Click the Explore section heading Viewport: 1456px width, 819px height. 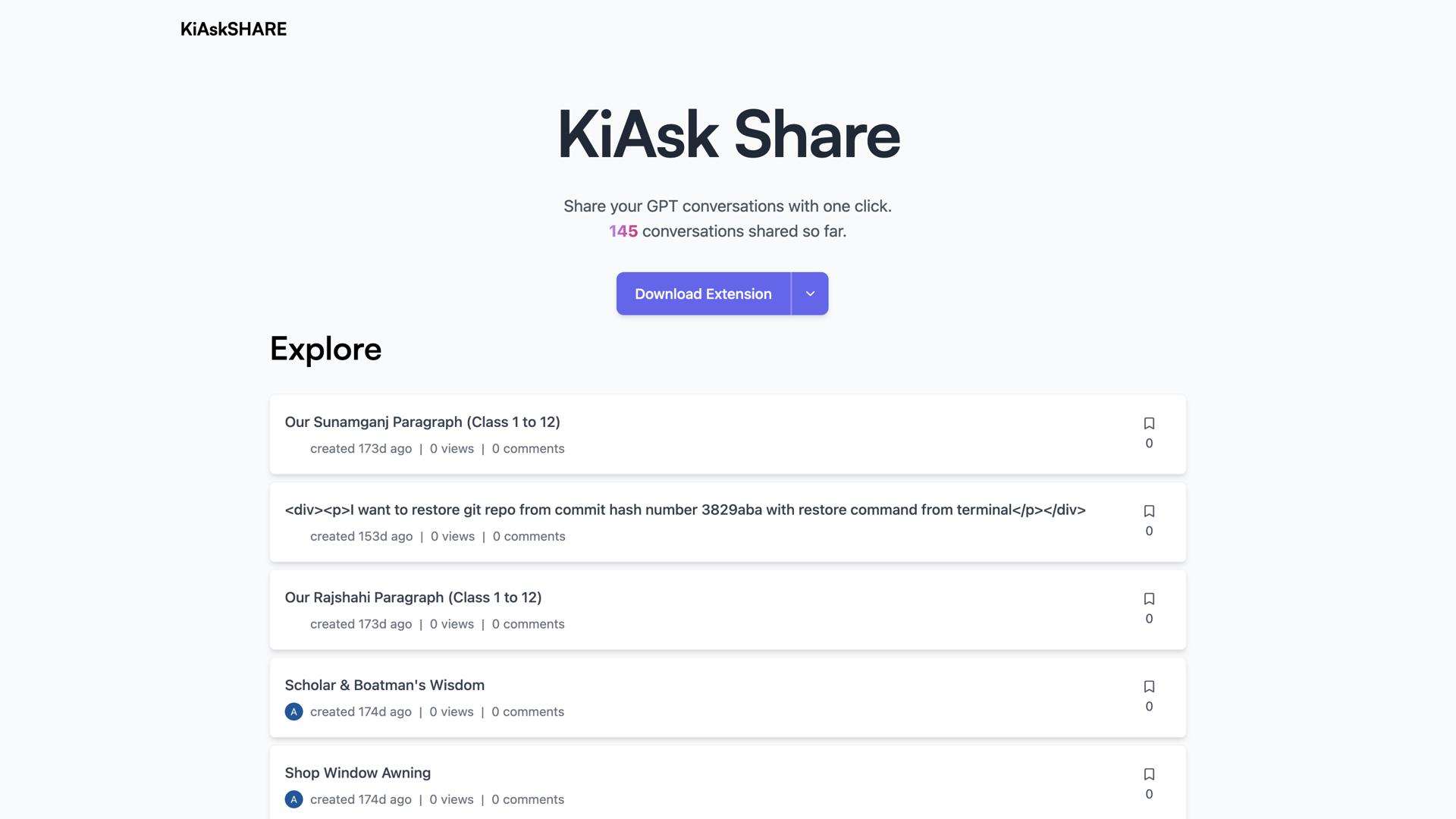[325, 349]
